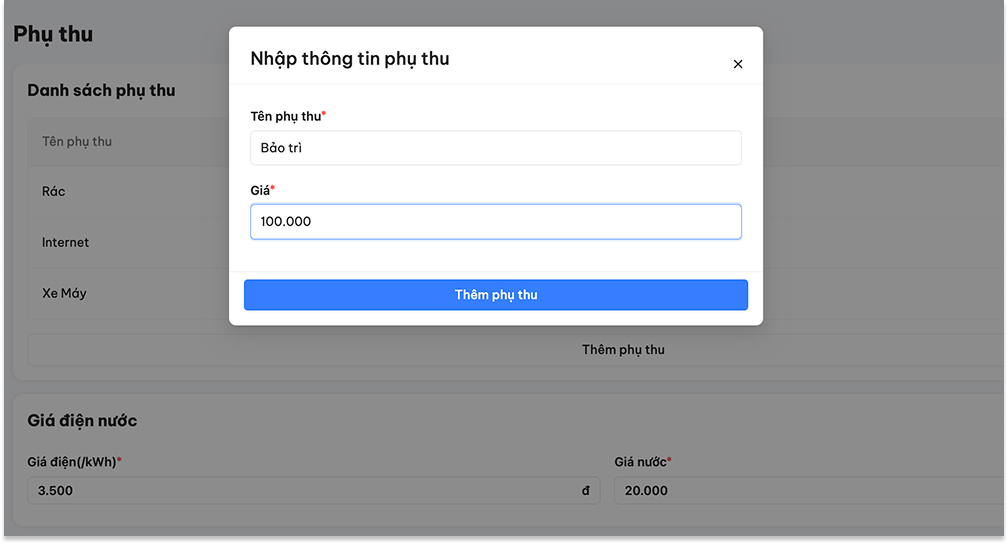The height and width of the screenshot is (544, 1008).
Task: Click the "Giá" label inside the dialog
Action: pyautogui.click(x=260, y=190)
